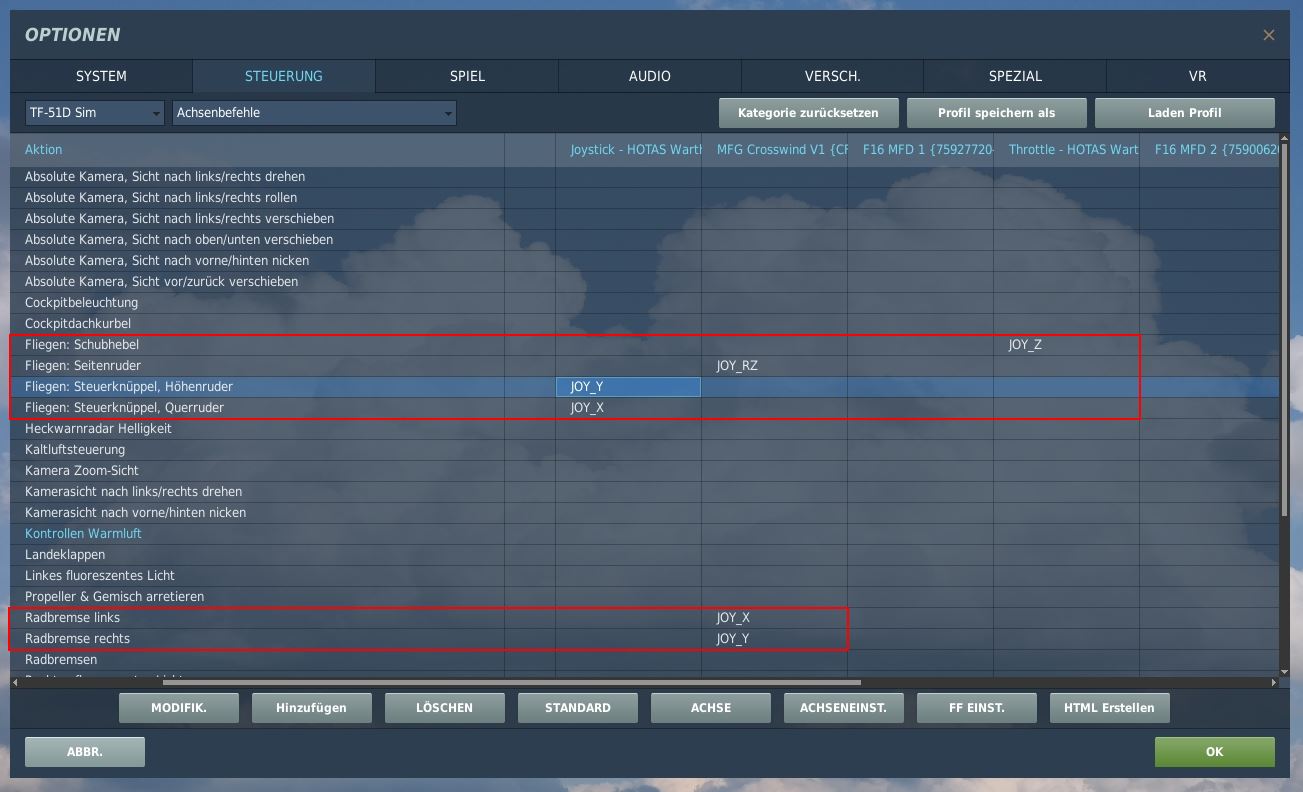This screenshot has height=792, width=1303.
Task: Select JOY_Y cell for Höhenruder
Action: [628, 387]
